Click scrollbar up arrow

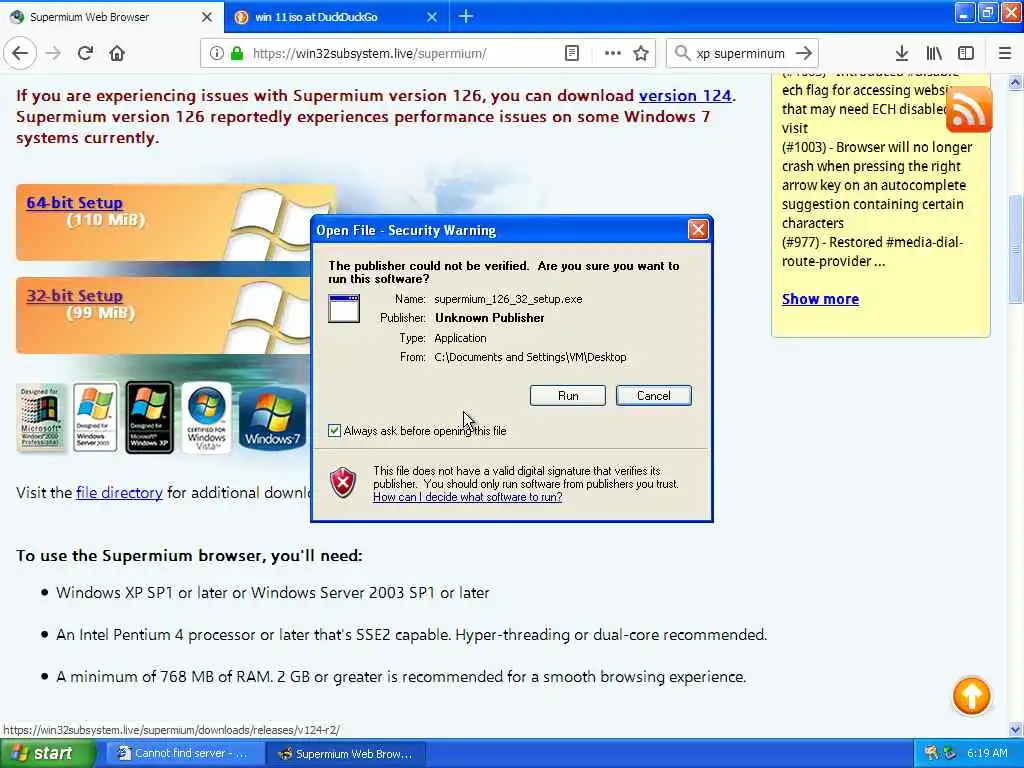tap(1015, 82)
